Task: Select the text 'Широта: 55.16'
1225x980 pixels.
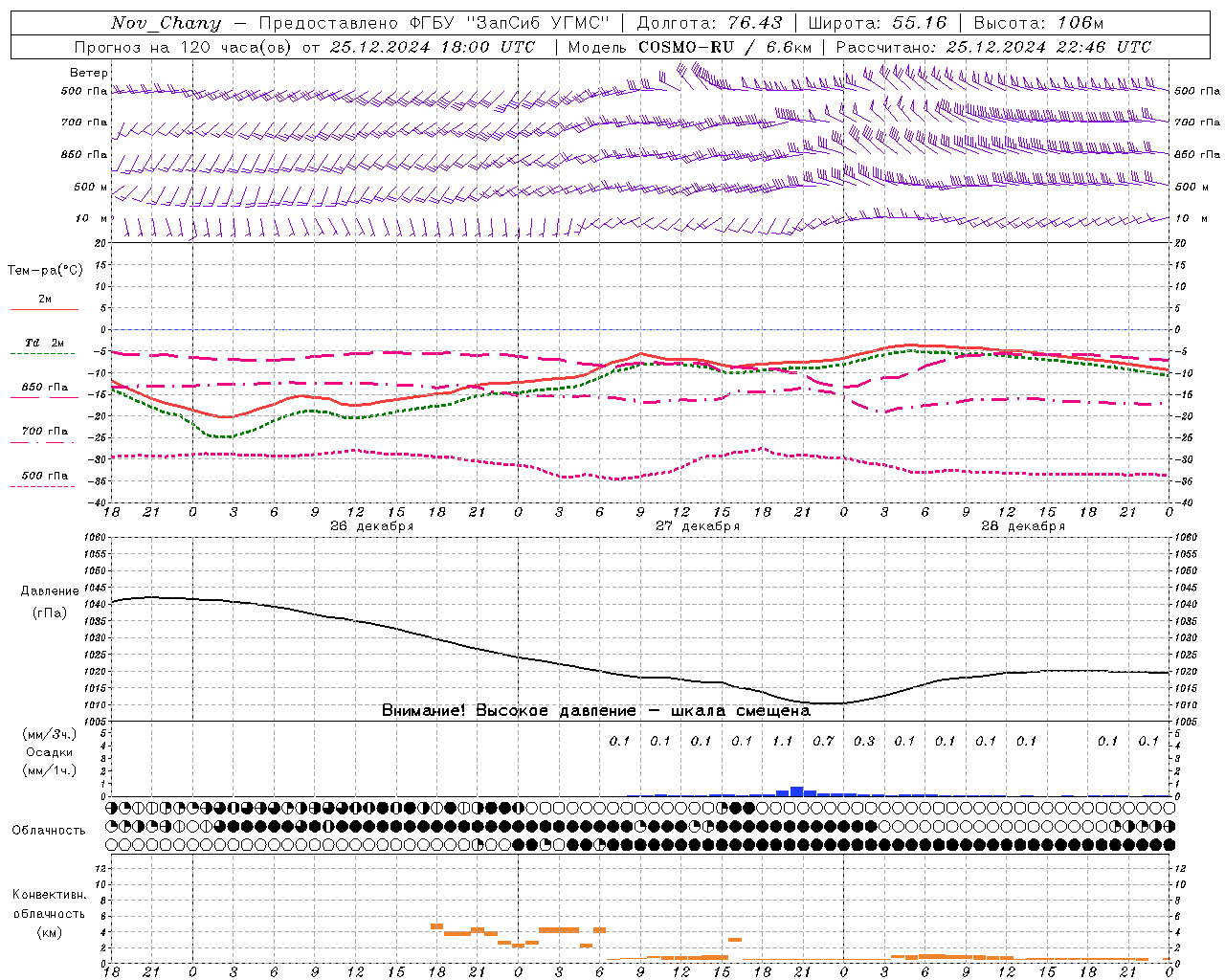Action: pyautogui.click(x=878, y=23)
